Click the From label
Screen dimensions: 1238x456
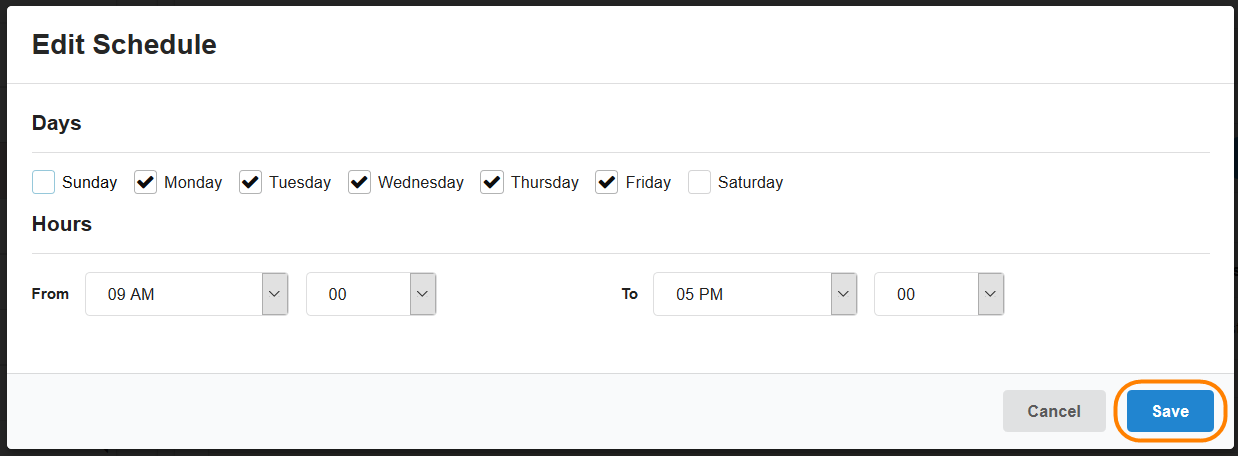click(x=50, y=294)
